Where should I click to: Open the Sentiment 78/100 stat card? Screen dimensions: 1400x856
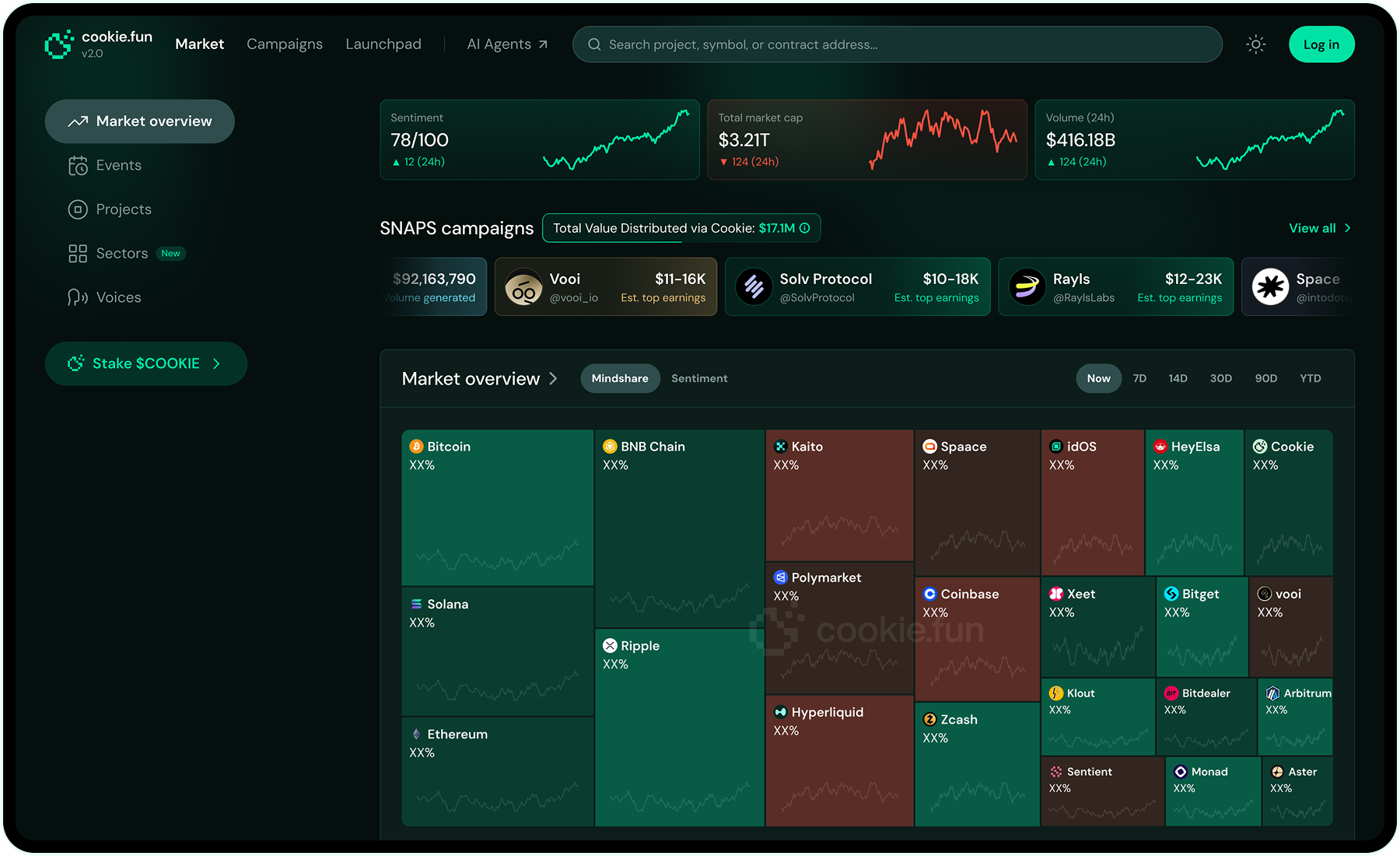[540, 140]
